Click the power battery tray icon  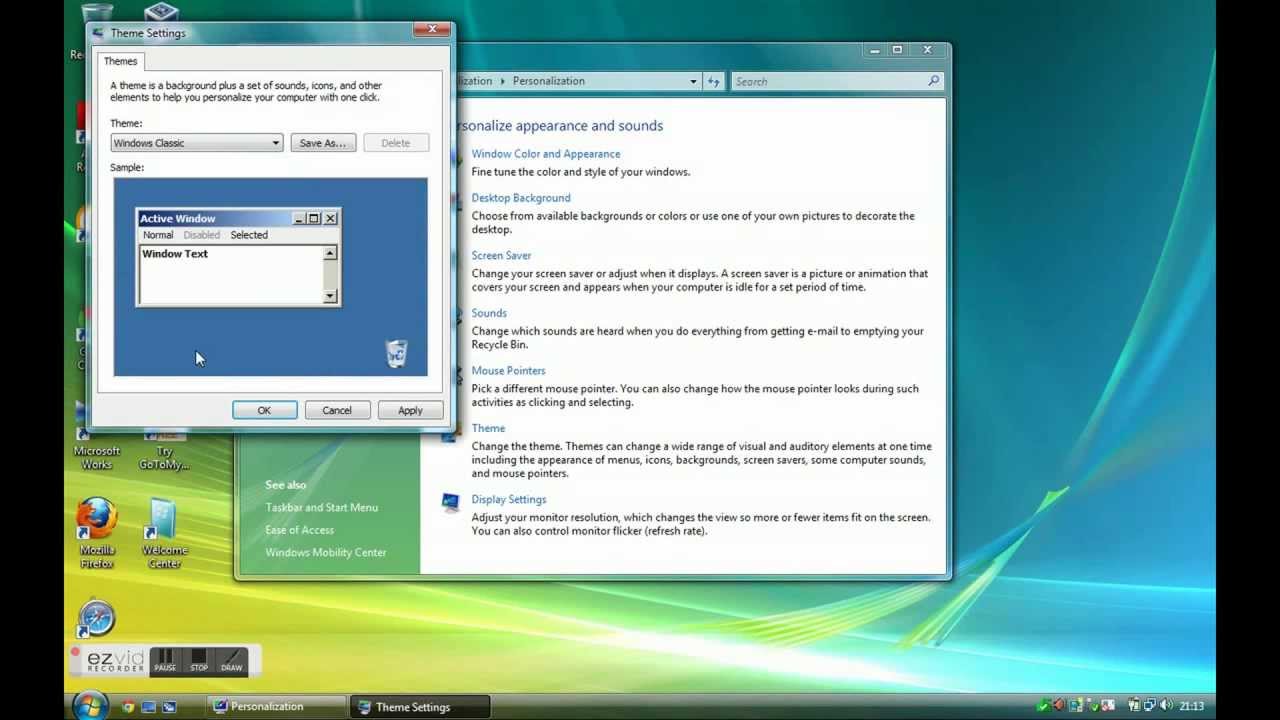[x=1134, y=706]
